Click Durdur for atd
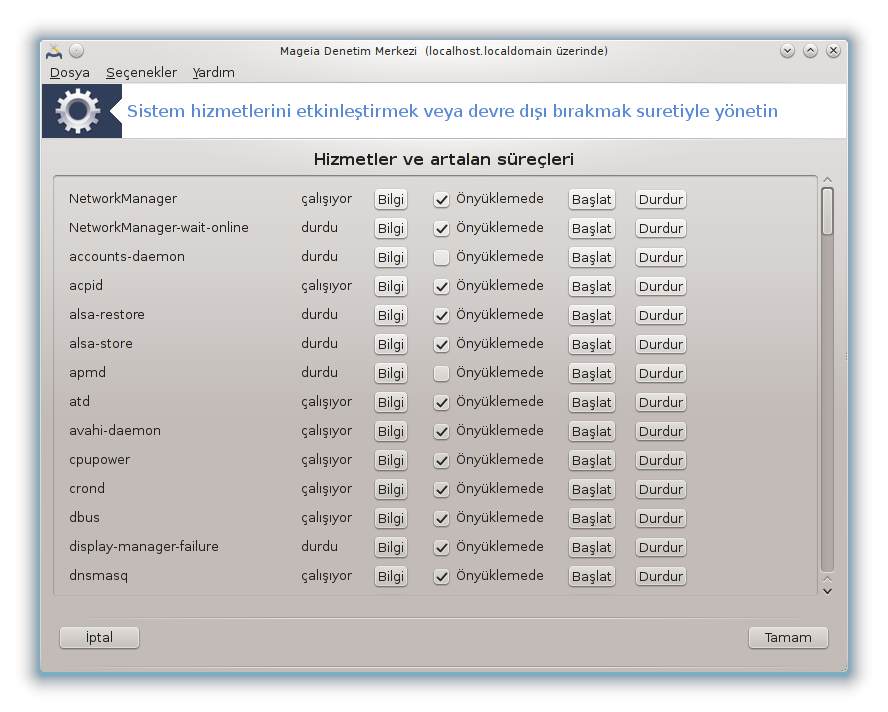The image size is (888, 712). click(x=661, y=402)
